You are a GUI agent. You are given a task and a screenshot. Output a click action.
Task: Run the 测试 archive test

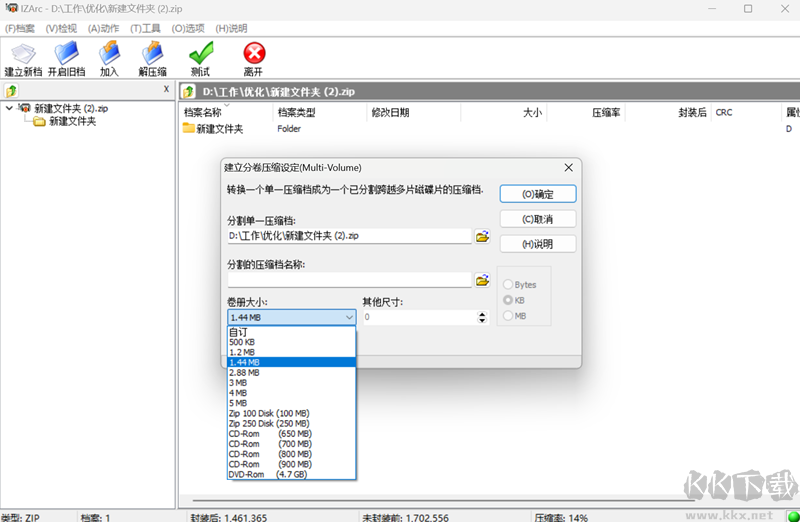[201, 53]
